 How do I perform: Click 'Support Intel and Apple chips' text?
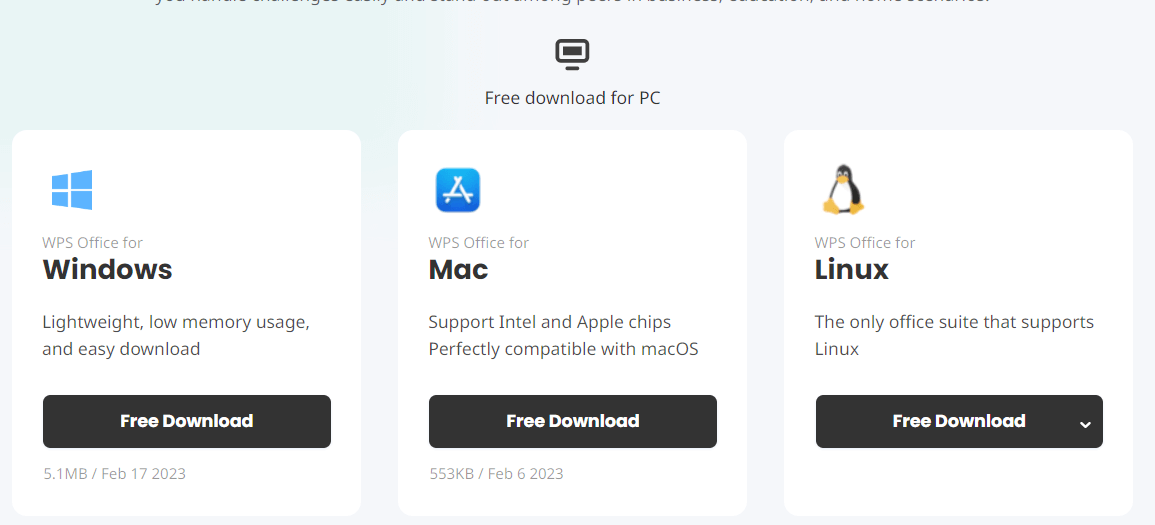[549, 322]
